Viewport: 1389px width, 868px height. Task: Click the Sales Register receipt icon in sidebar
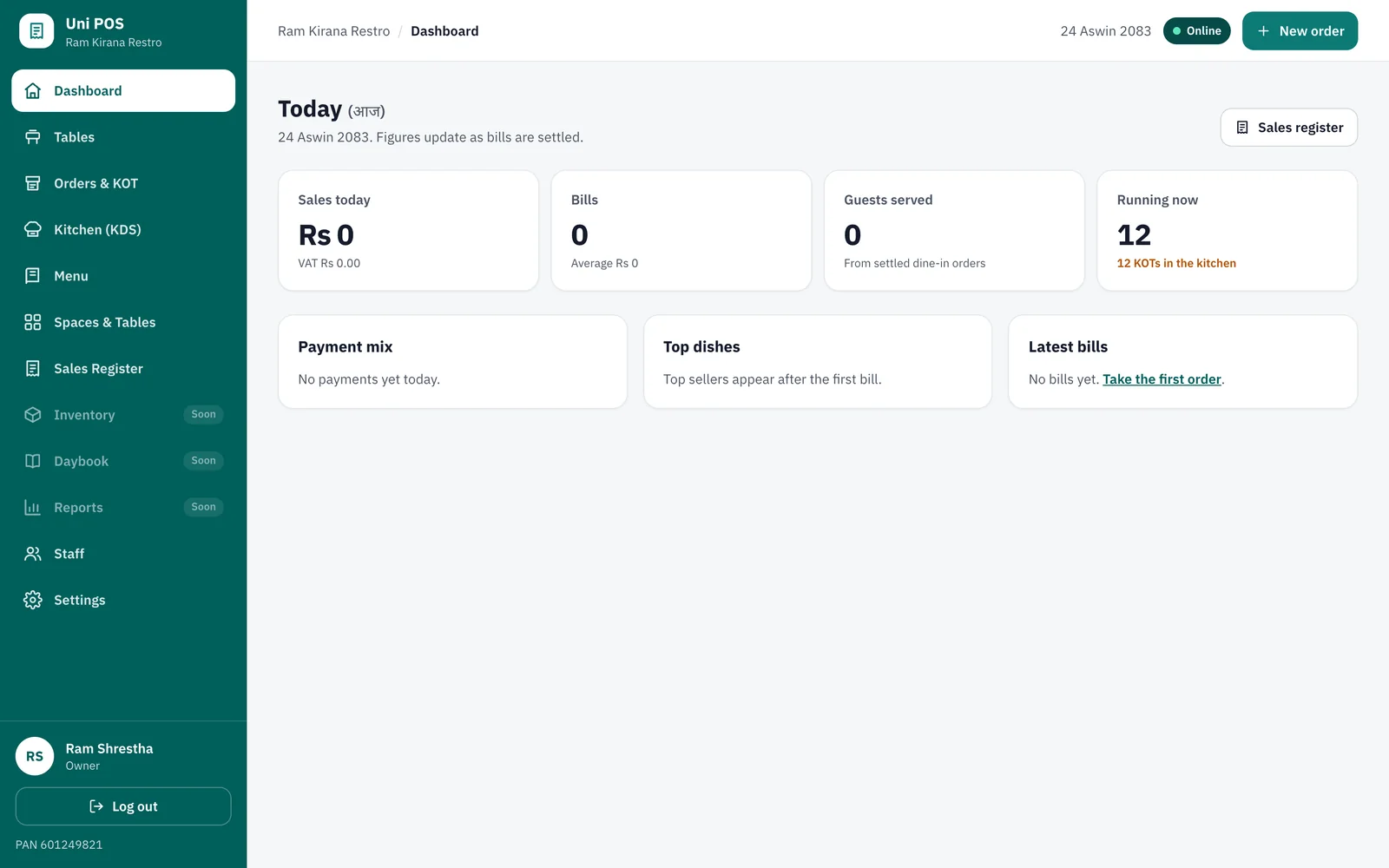33,369
